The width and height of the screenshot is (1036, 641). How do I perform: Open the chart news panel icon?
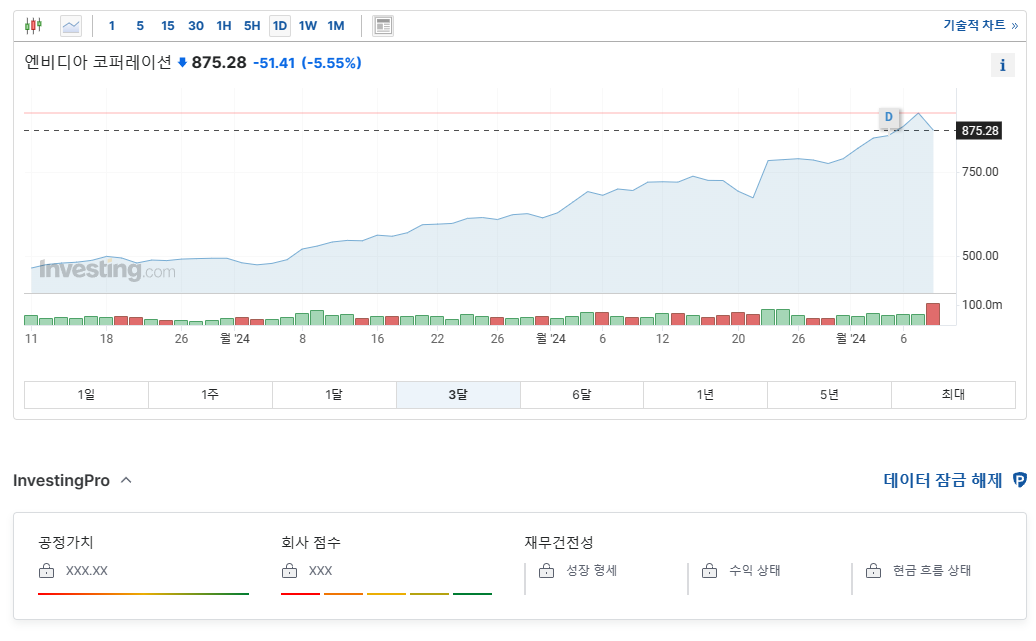(383, 24)
